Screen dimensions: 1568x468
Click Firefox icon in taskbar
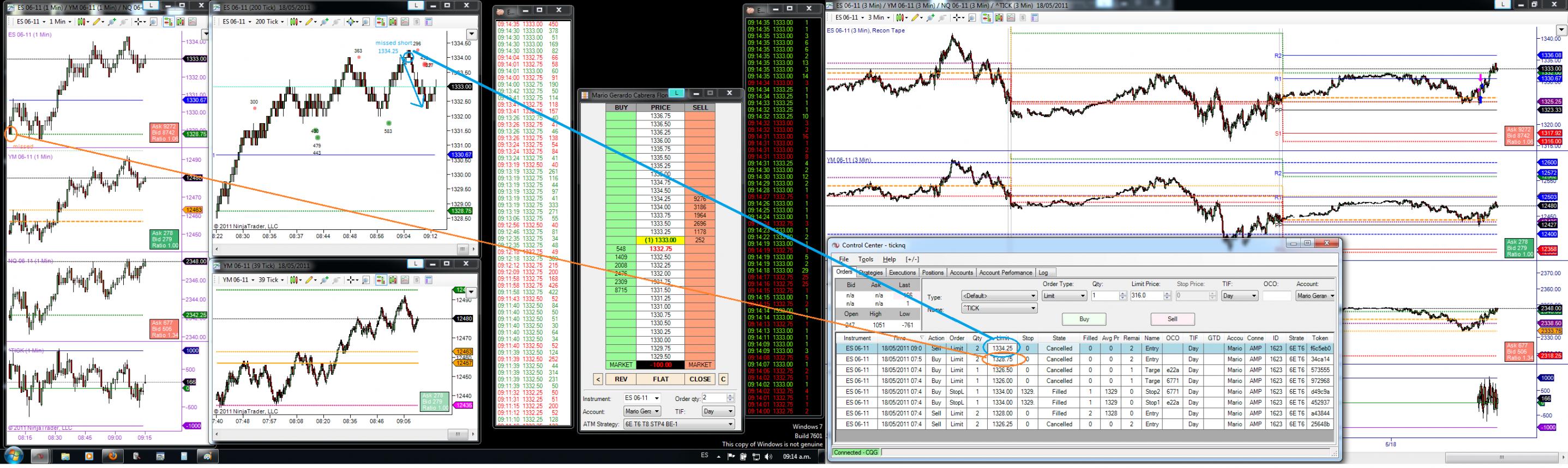point(112,456)
